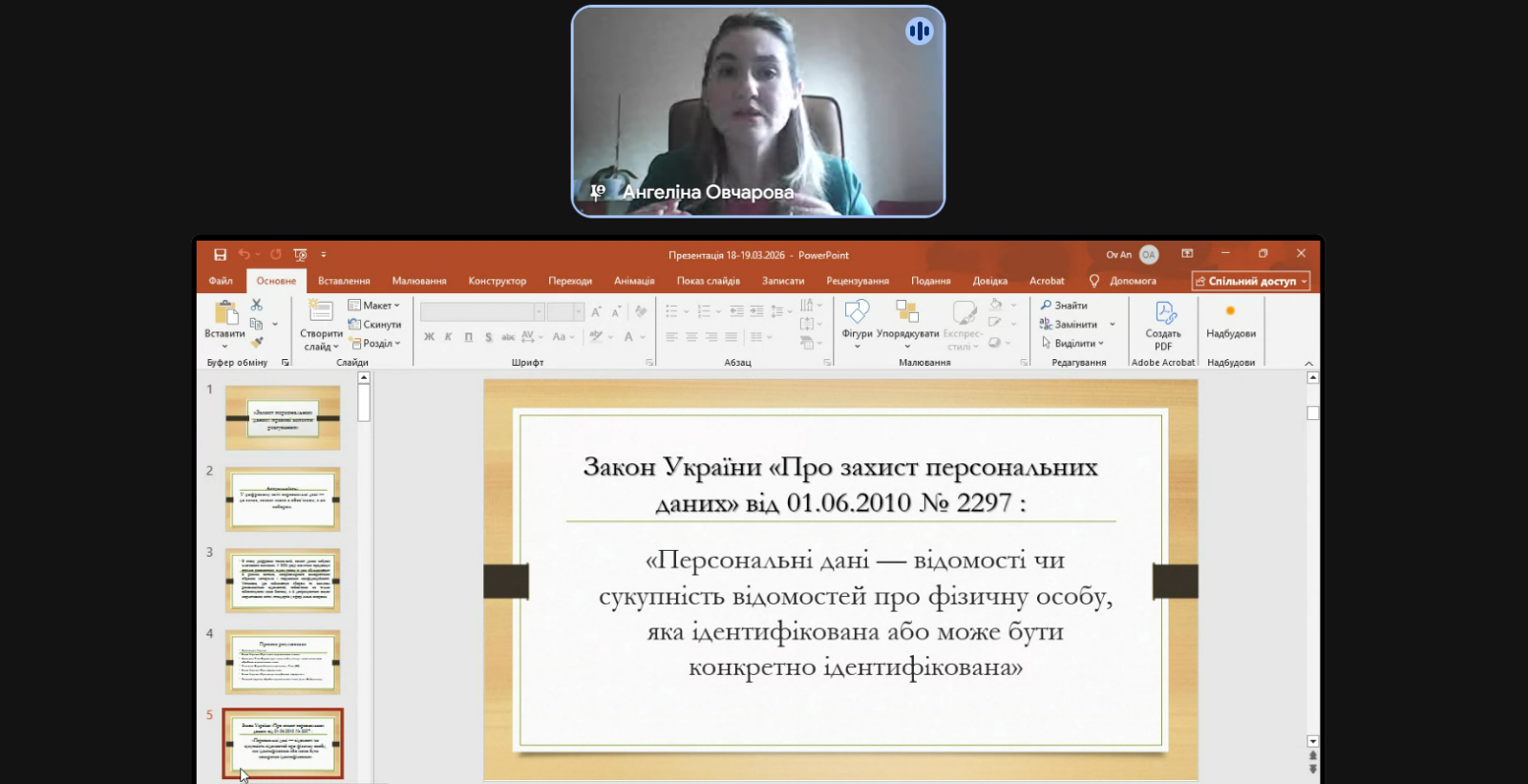This screenshot has height=784, width=1528.
Task: Click the Создать PDF Adobe Acrobat icon
Action: click(x=1163, y=322)
